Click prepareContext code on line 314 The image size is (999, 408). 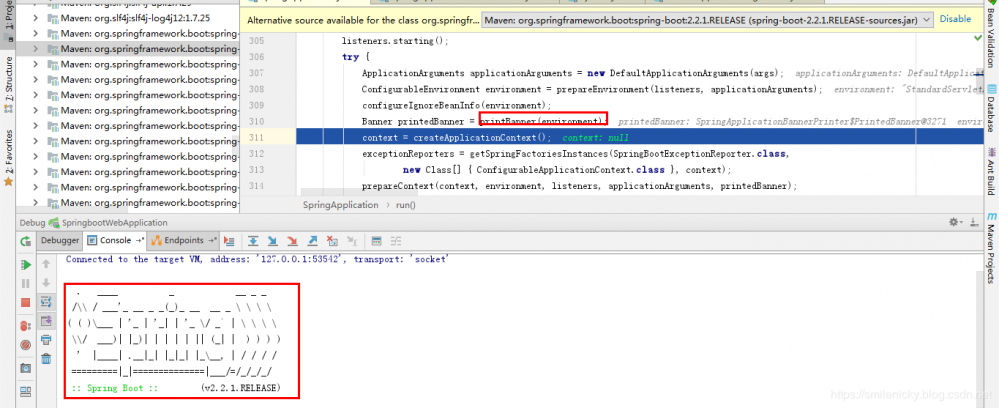(x=579, y=186)
